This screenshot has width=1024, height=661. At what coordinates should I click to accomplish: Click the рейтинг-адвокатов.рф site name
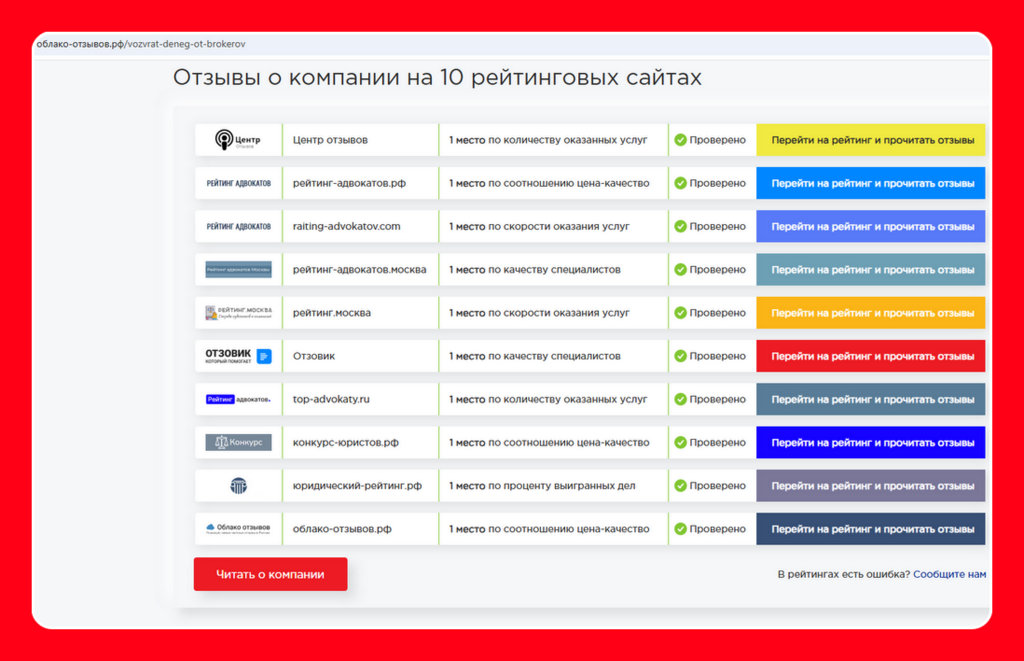(349, 183)
